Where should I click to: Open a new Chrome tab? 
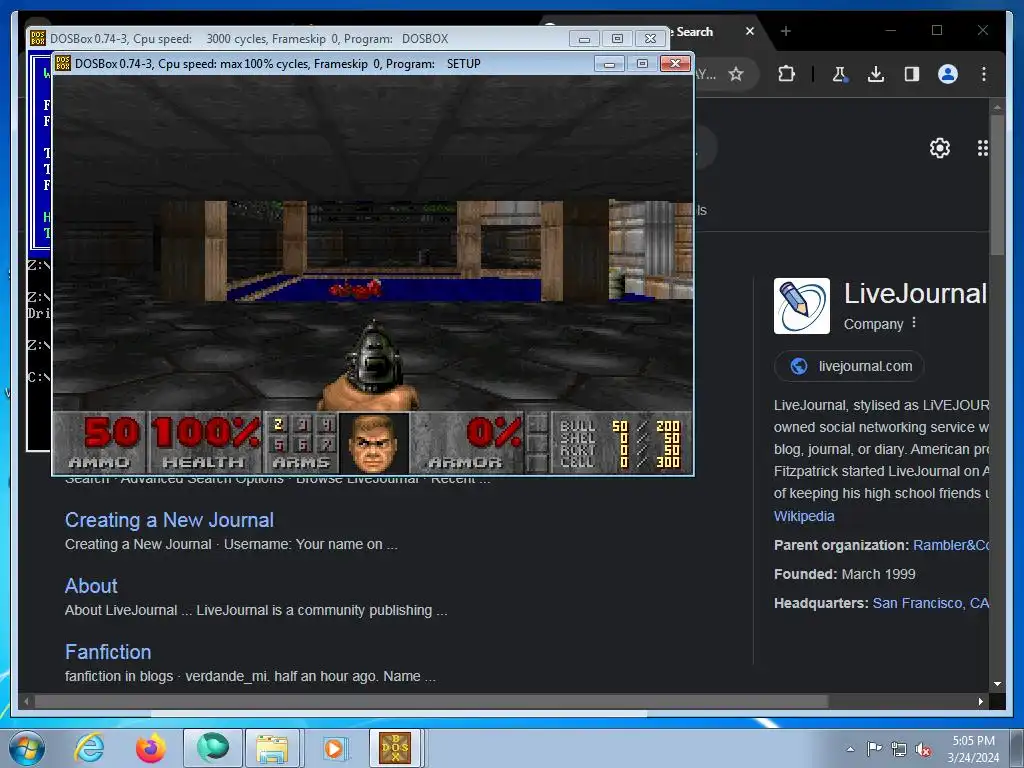[786, 31]
